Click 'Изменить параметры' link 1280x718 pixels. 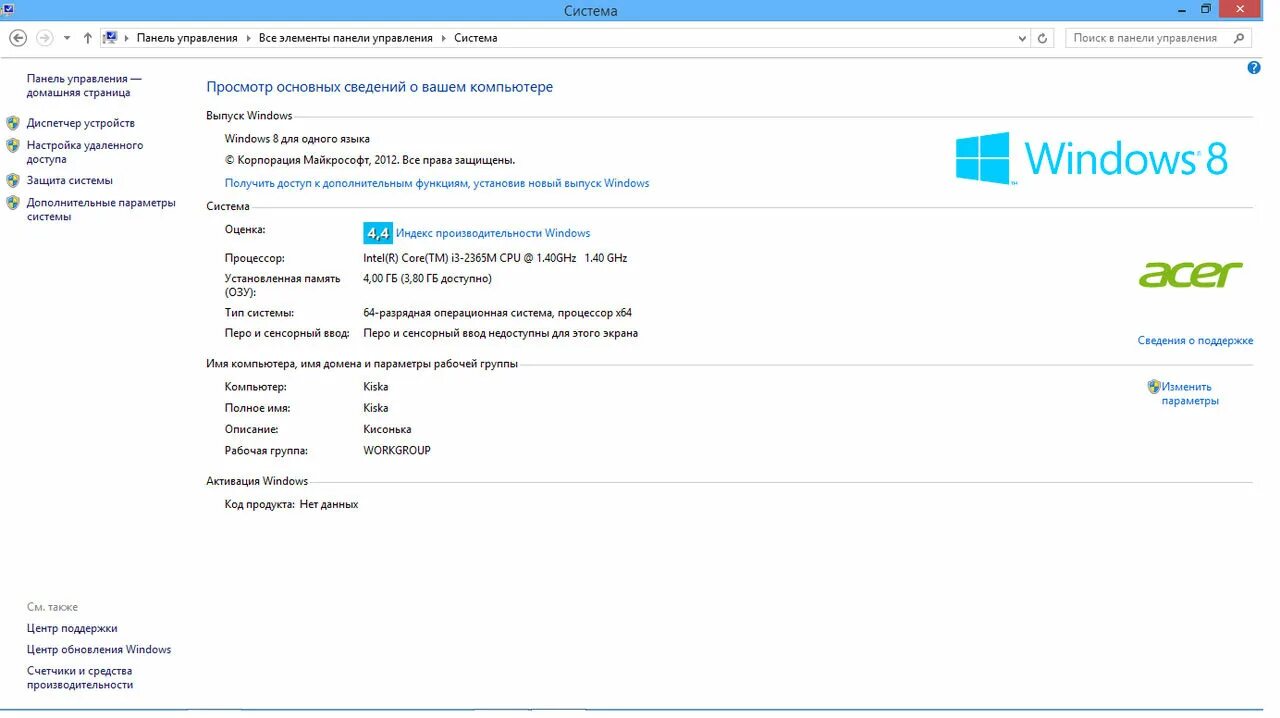[x=1190, y=394]
